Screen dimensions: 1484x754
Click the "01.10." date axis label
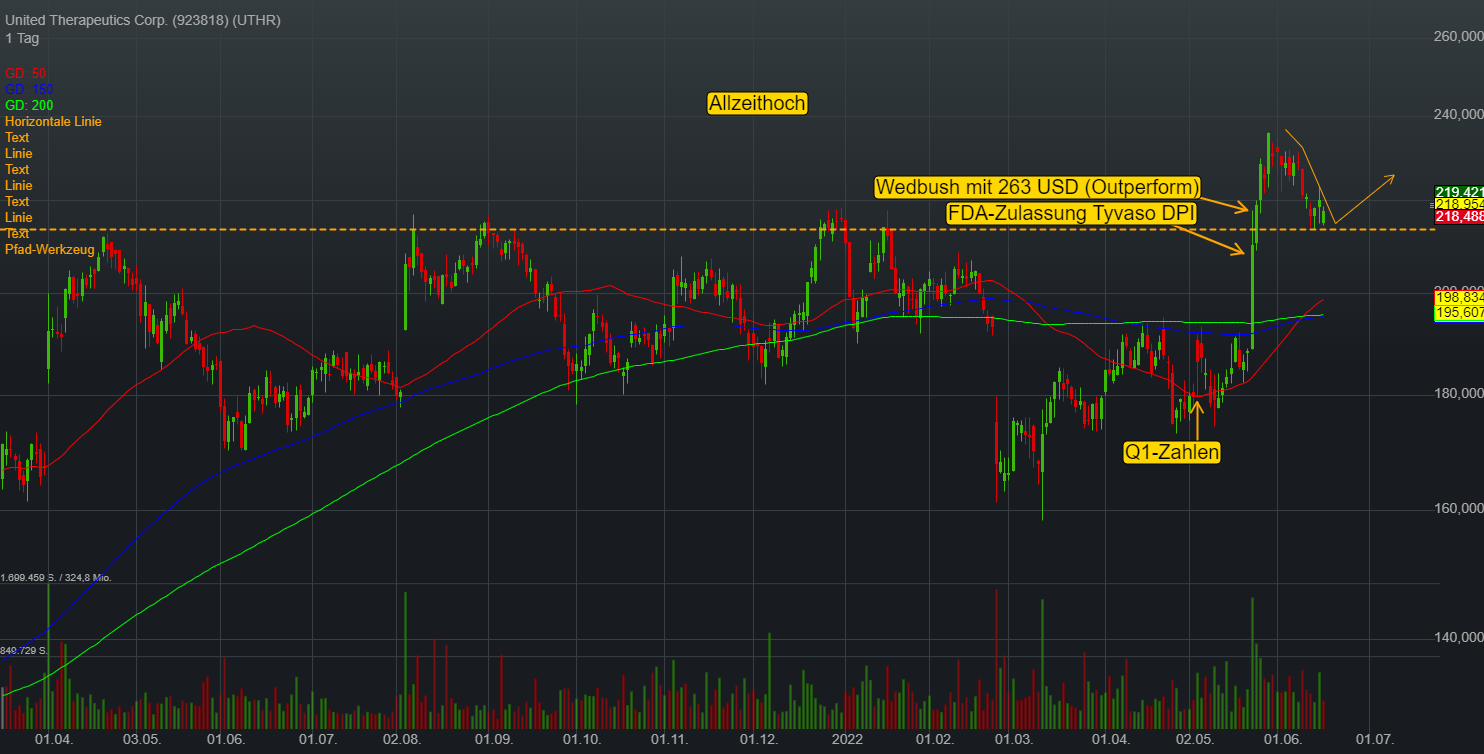pos(581,739)
